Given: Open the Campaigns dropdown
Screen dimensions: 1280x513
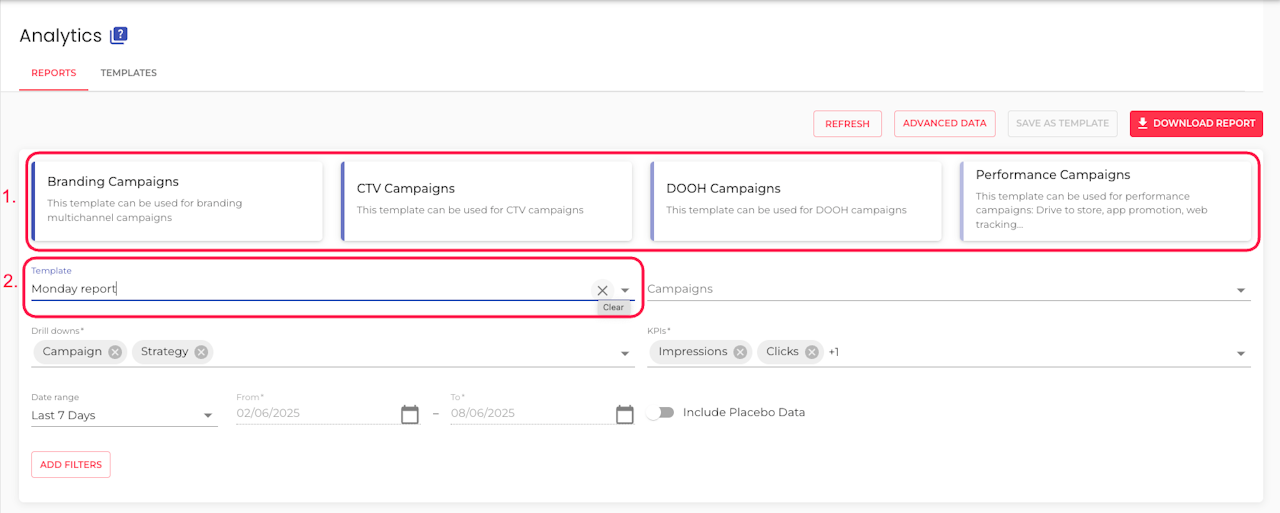Looking at the screenshot, I should (1241, 290).
